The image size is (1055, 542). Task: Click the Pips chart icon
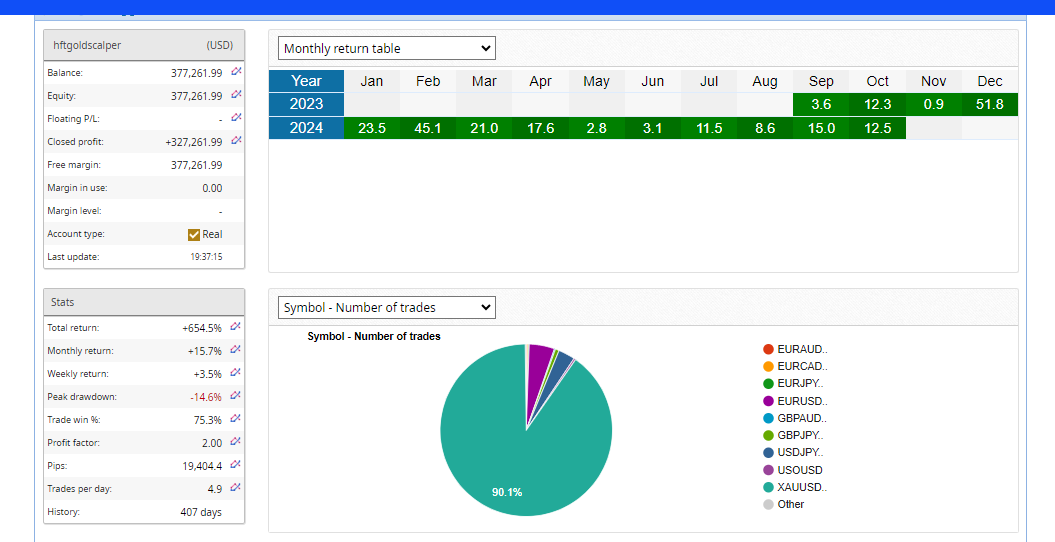coord(236,465)
